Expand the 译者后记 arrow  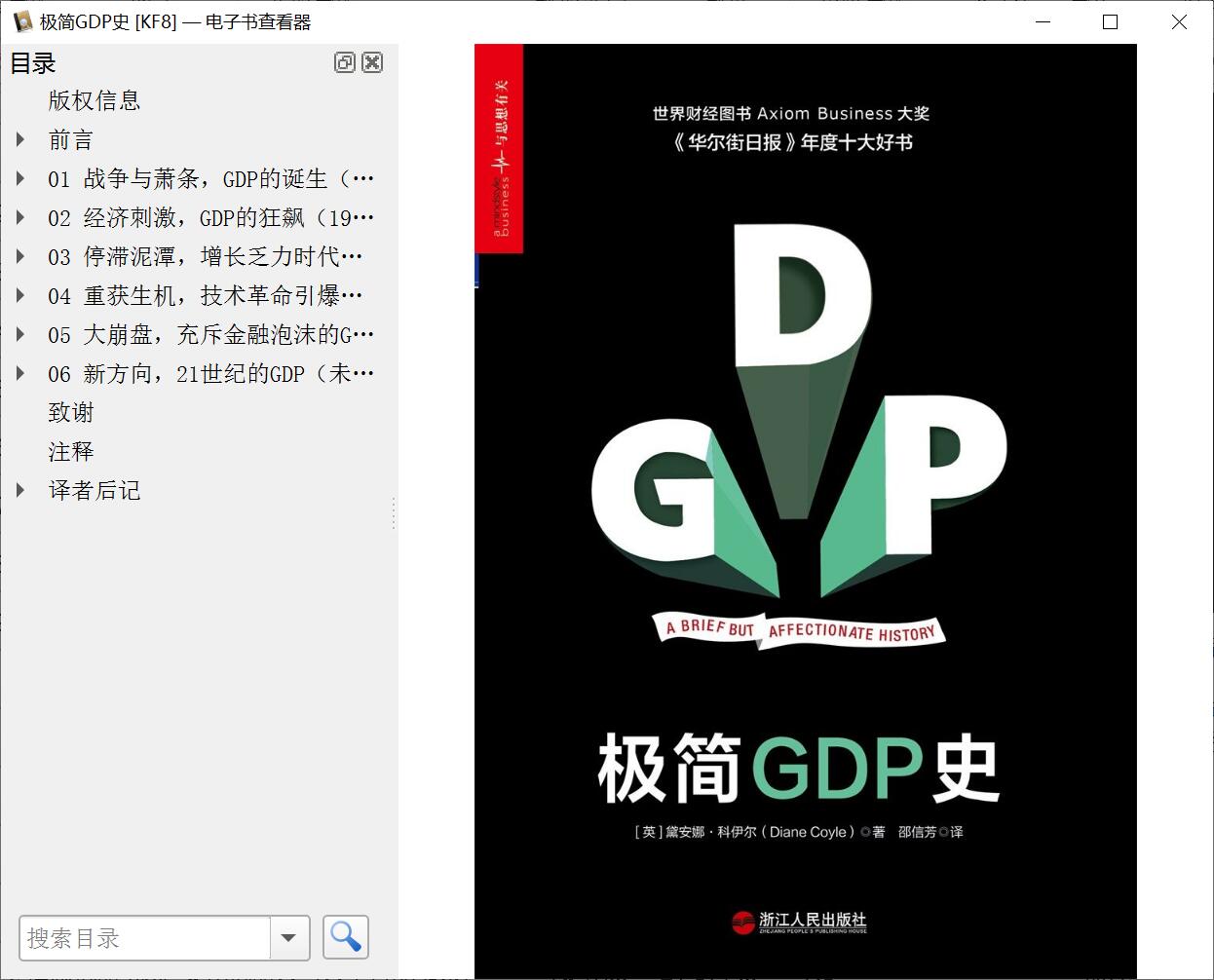(20, 490)
